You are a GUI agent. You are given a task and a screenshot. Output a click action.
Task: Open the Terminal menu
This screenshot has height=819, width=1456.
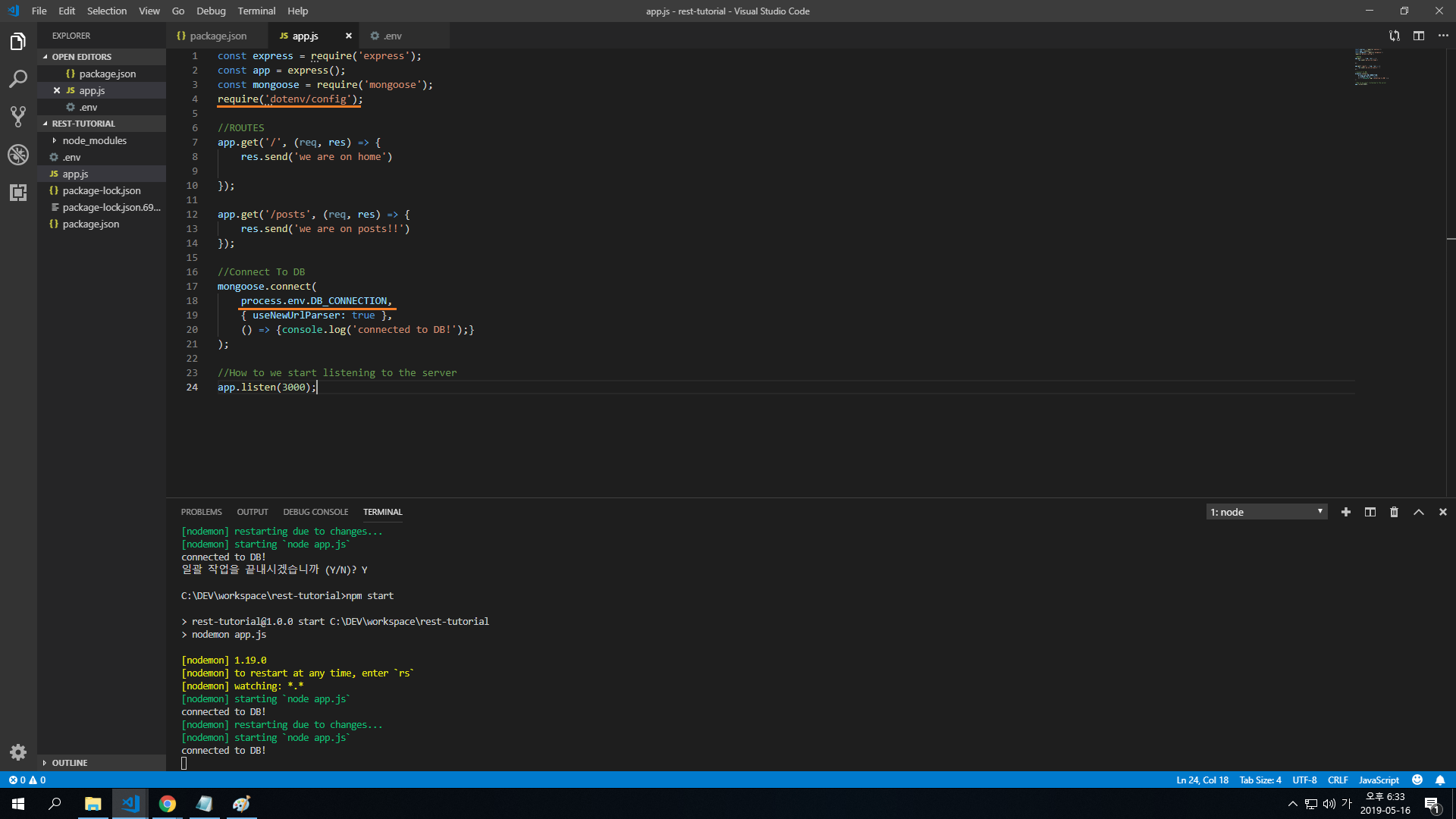(256, 11)
